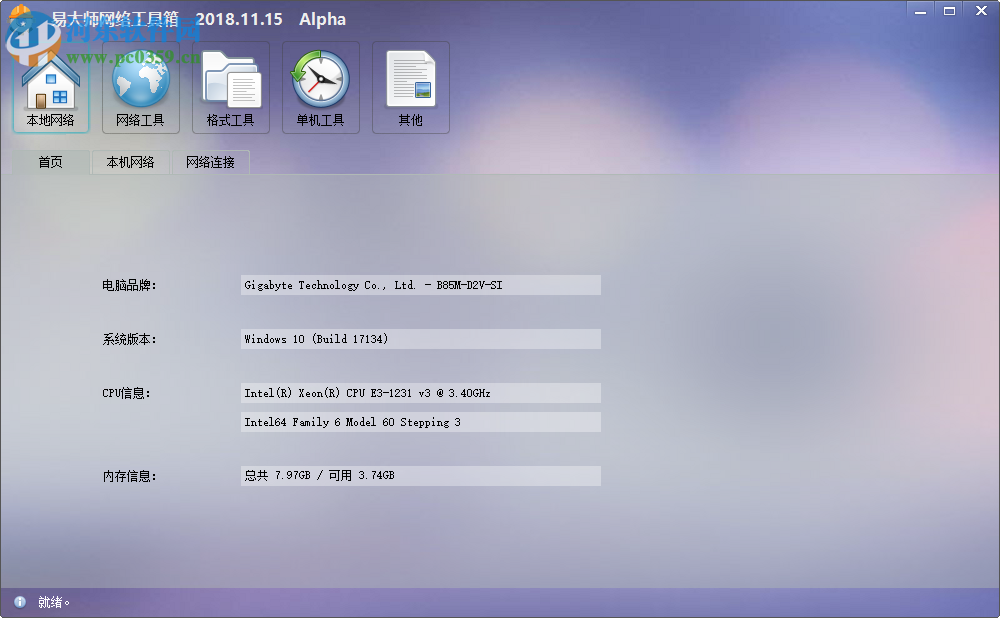The width and height of the screenshot is (1000, 618).
Task: Switch to the 网络连接 tab
Action: click(x=210, y=162)
